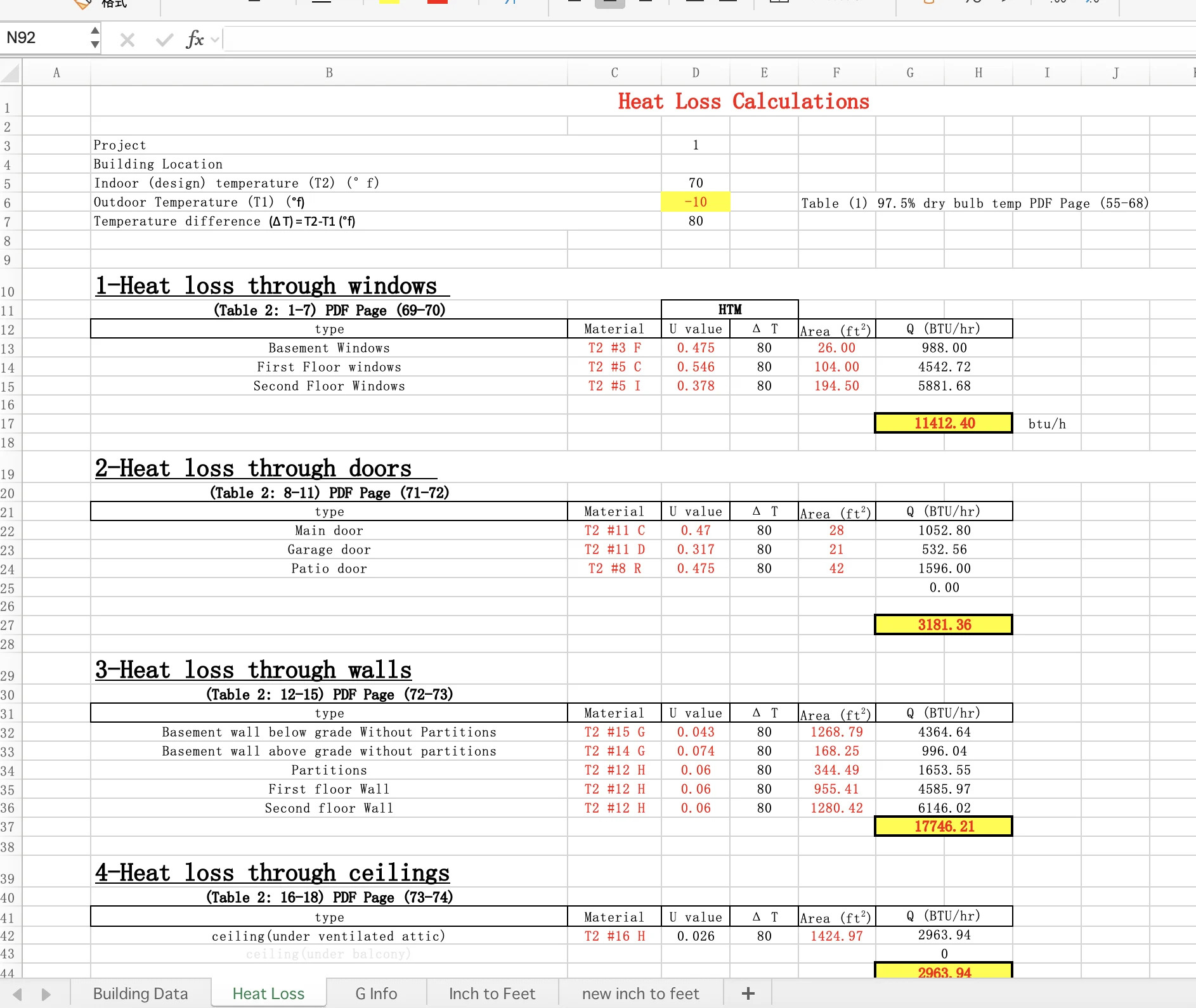This screenshot has height=1008, width=1196.
Task: Click the HTM header cell
Action: (730, 309)
